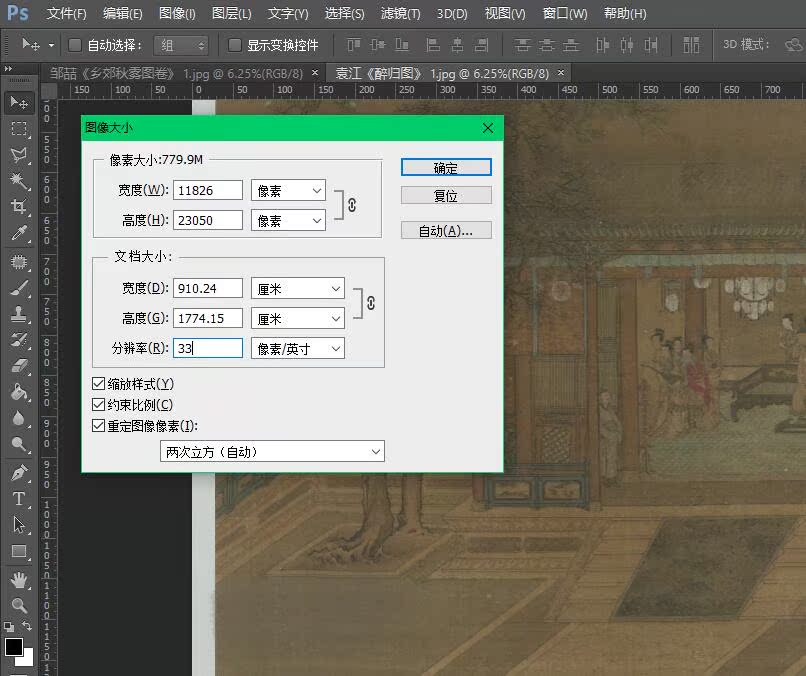This screenshot has height=676, width=806.
Task: Select the Magic Wand tool
Action: click(19, 181)
